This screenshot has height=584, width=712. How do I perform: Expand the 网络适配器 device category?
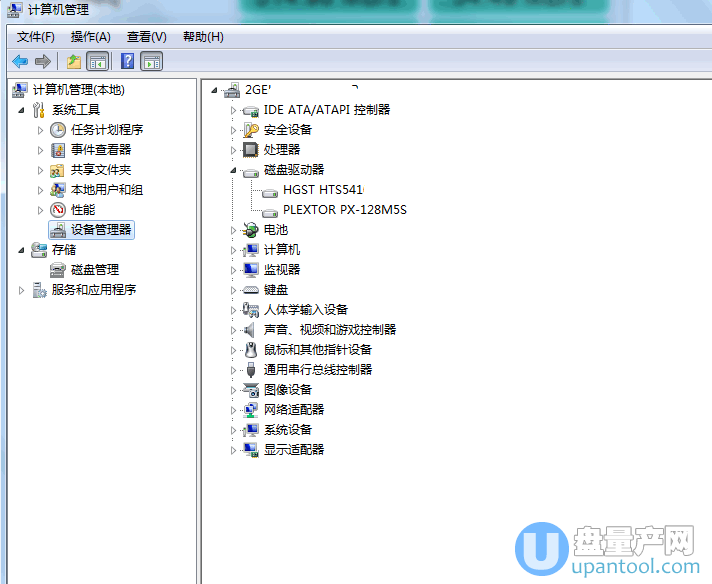coord(234,410)
